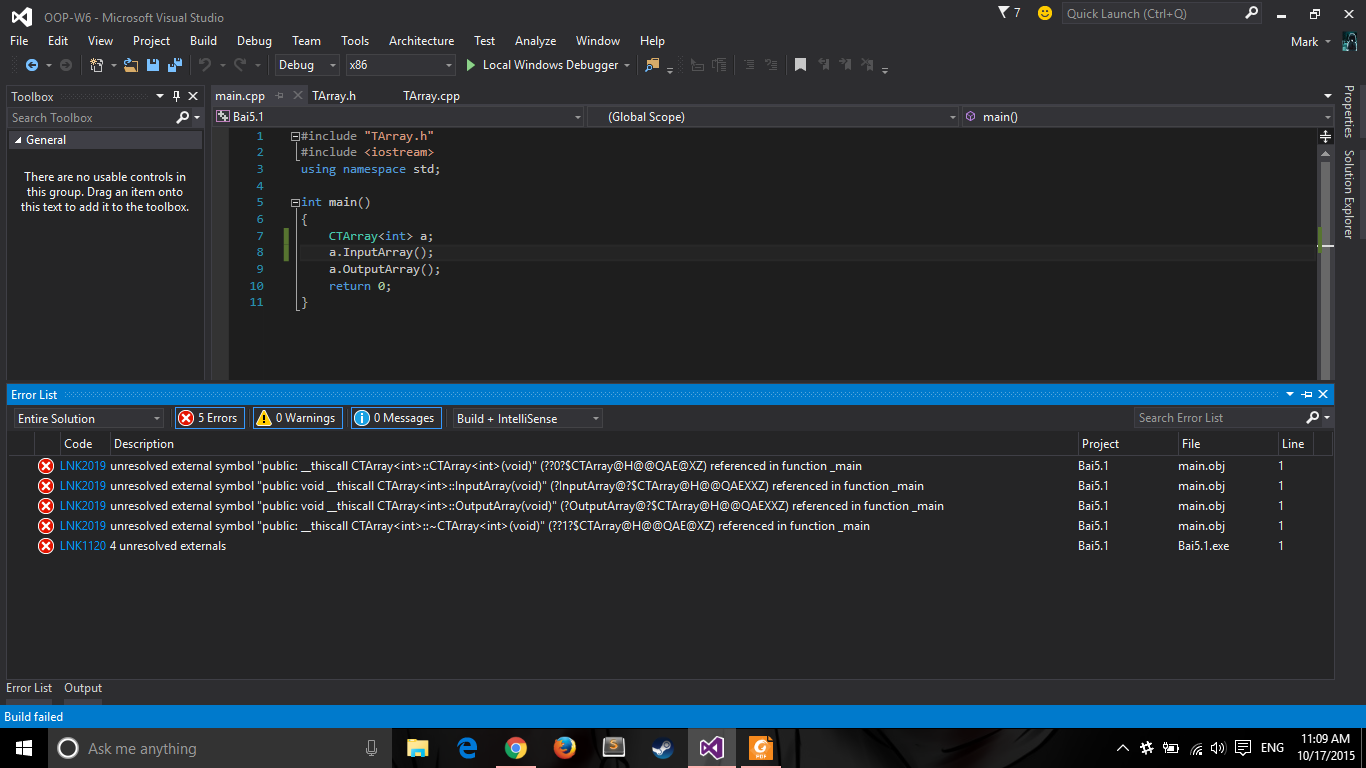Click the Find in Files icon

[x=652, y=65]
